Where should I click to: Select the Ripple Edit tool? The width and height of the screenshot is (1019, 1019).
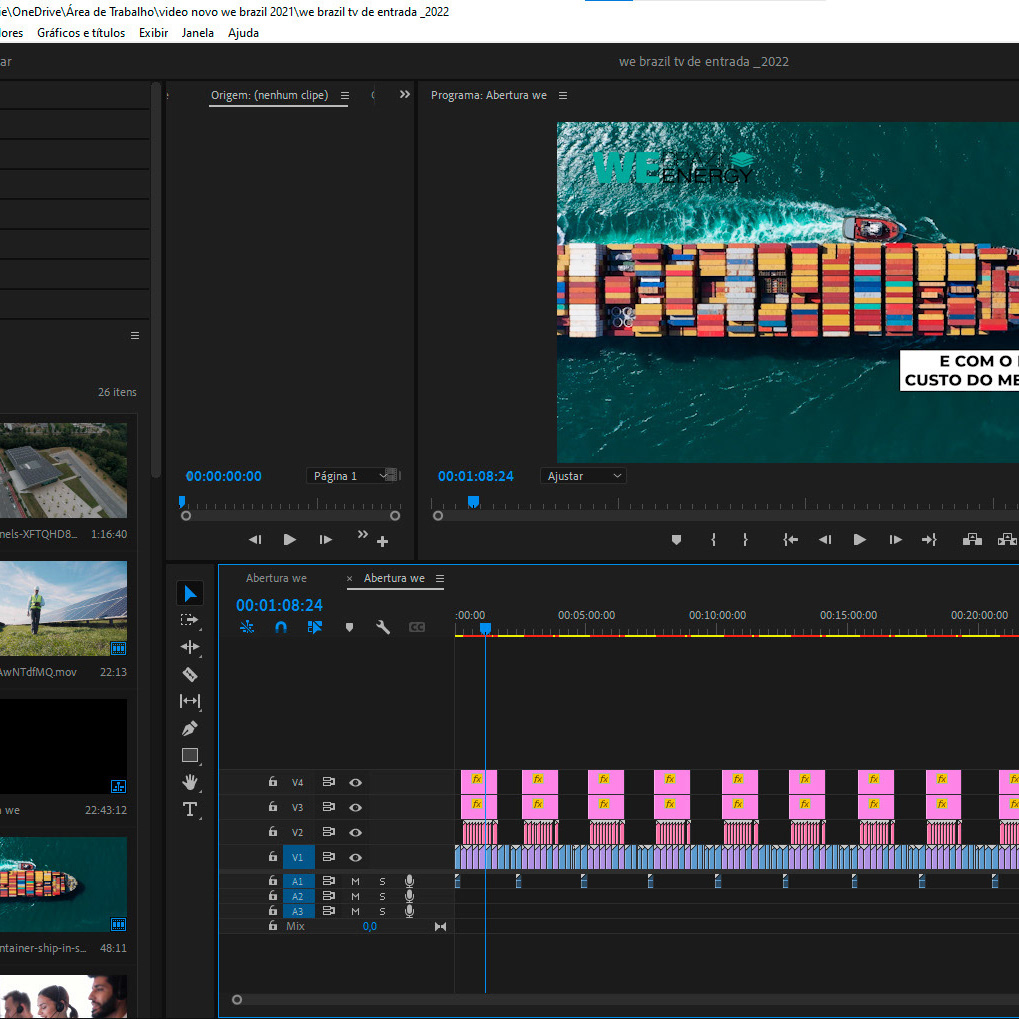coord(190,647)
